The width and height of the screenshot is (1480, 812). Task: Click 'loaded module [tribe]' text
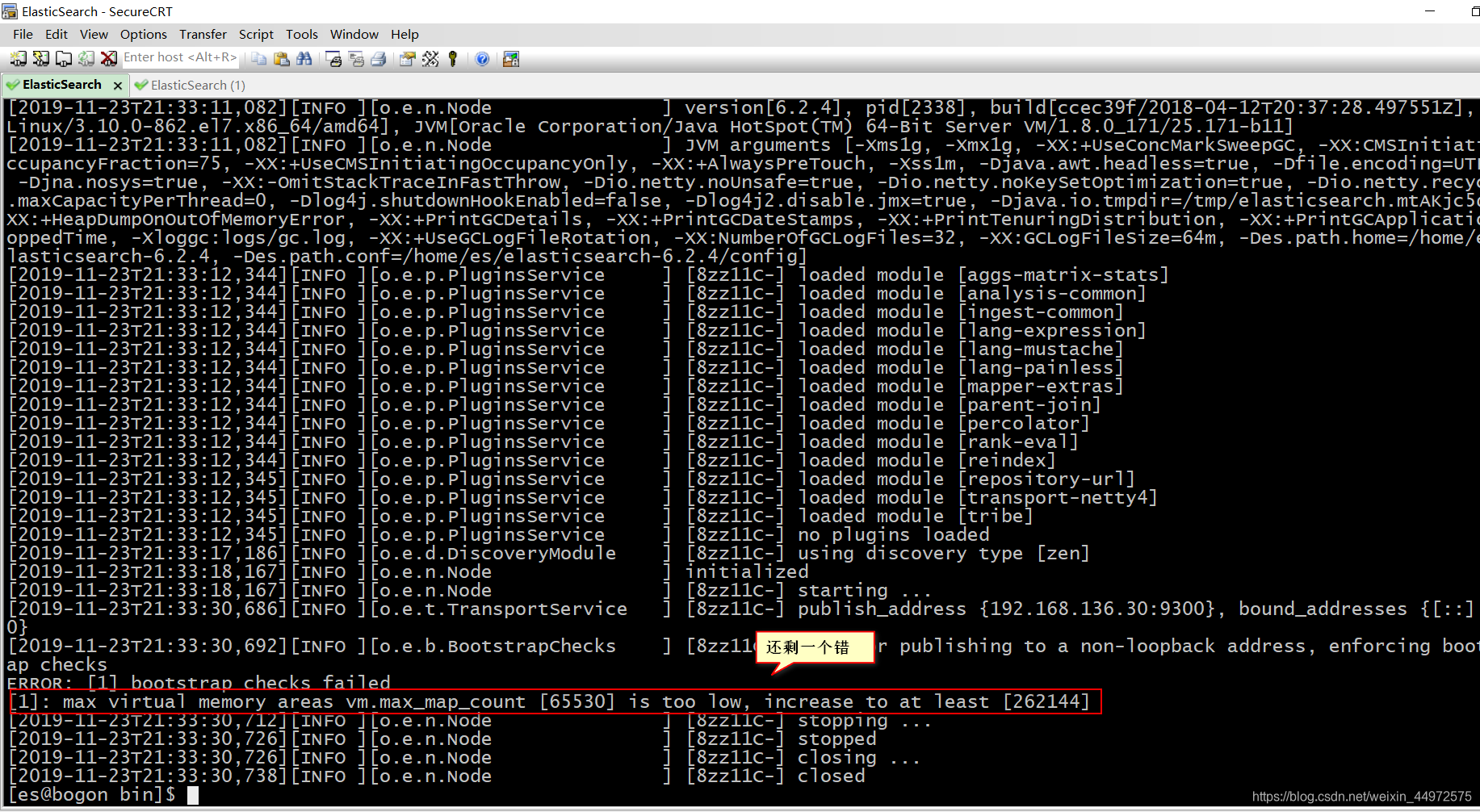[915, 516]
